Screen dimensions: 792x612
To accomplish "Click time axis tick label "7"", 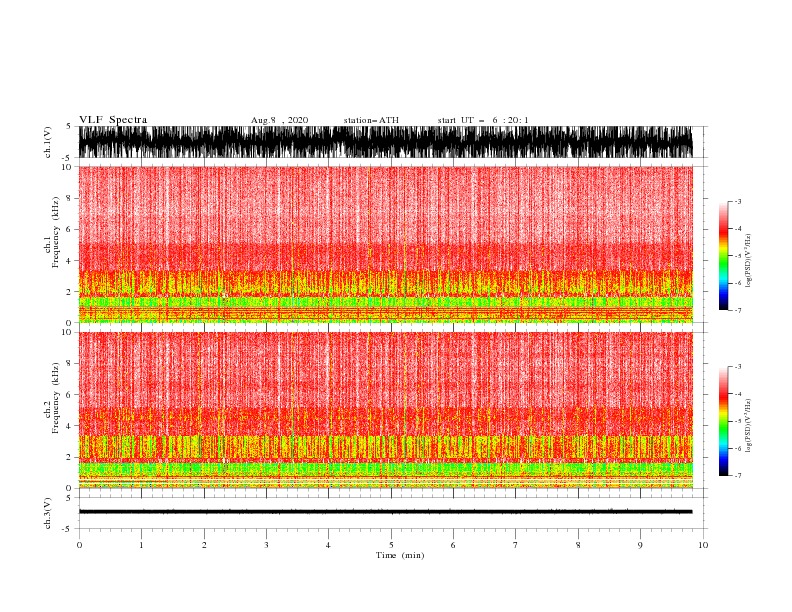I will pyautogui.click(x=516, y=545).
